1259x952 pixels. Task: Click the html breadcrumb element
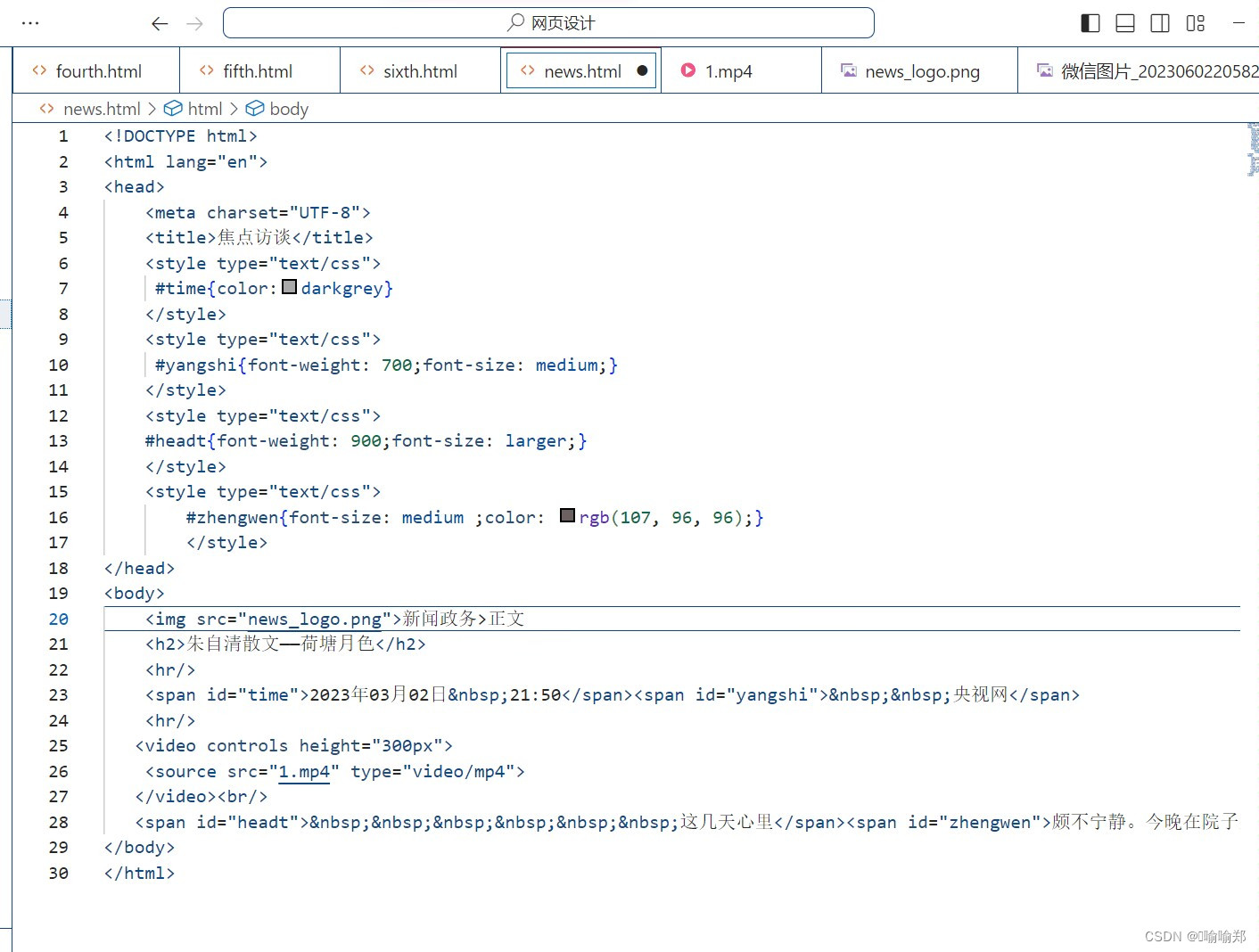pos(205,109)
